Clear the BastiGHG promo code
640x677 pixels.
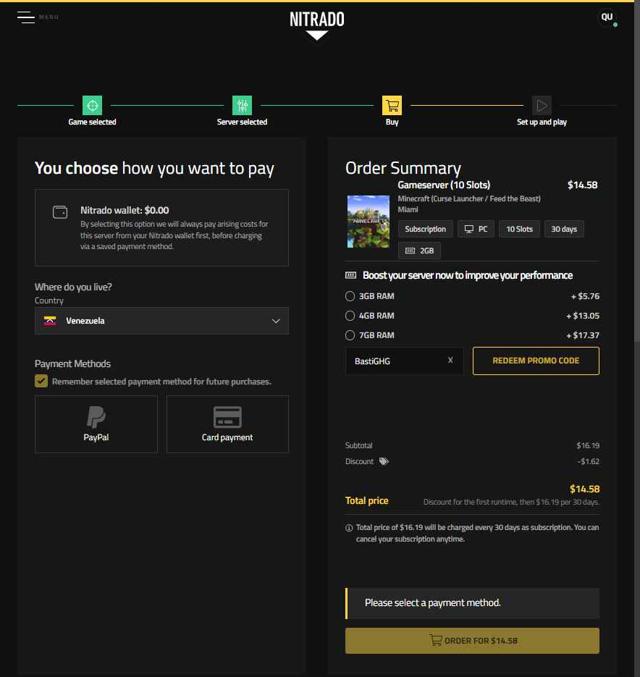450,360
